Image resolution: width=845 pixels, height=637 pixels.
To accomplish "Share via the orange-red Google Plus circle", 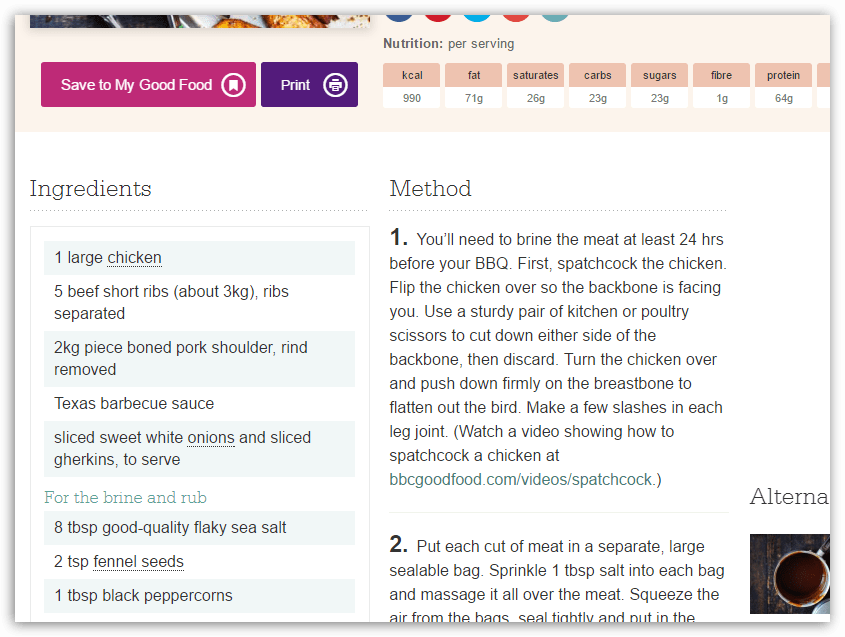I will pyautogui.click(x=516, y=17).
